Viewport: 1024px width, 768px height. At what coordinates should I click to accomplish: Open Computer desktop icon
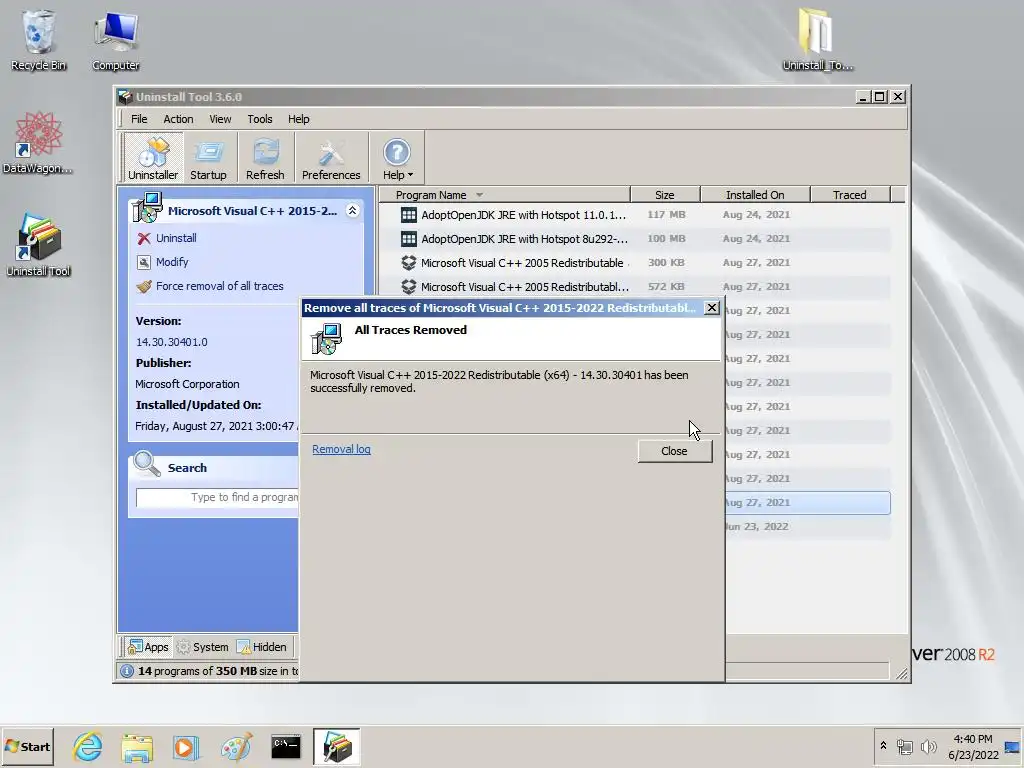click(116, 40)
